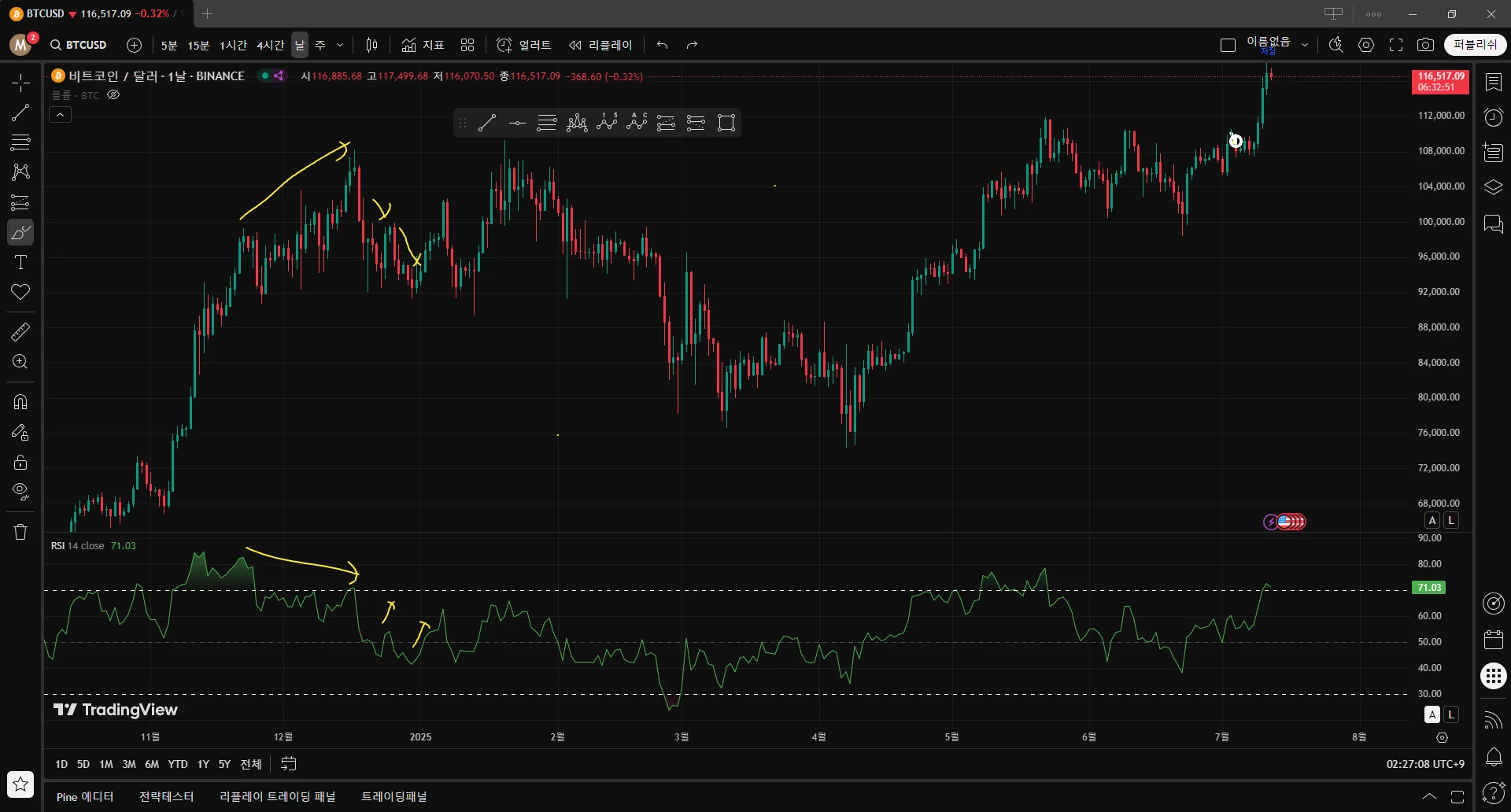The width and height of the screenshot is (1511, 812).
Task: Open the 지표 indicators button
Action: coord(423,45)
